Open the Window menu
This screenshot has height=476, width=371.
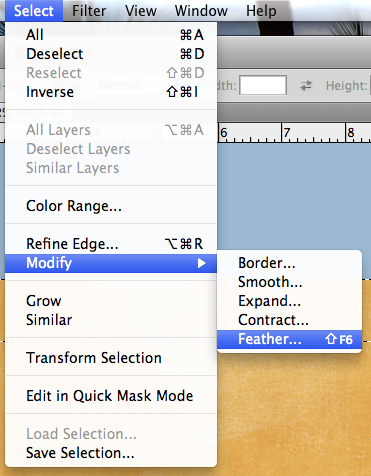tap(201, 11)
